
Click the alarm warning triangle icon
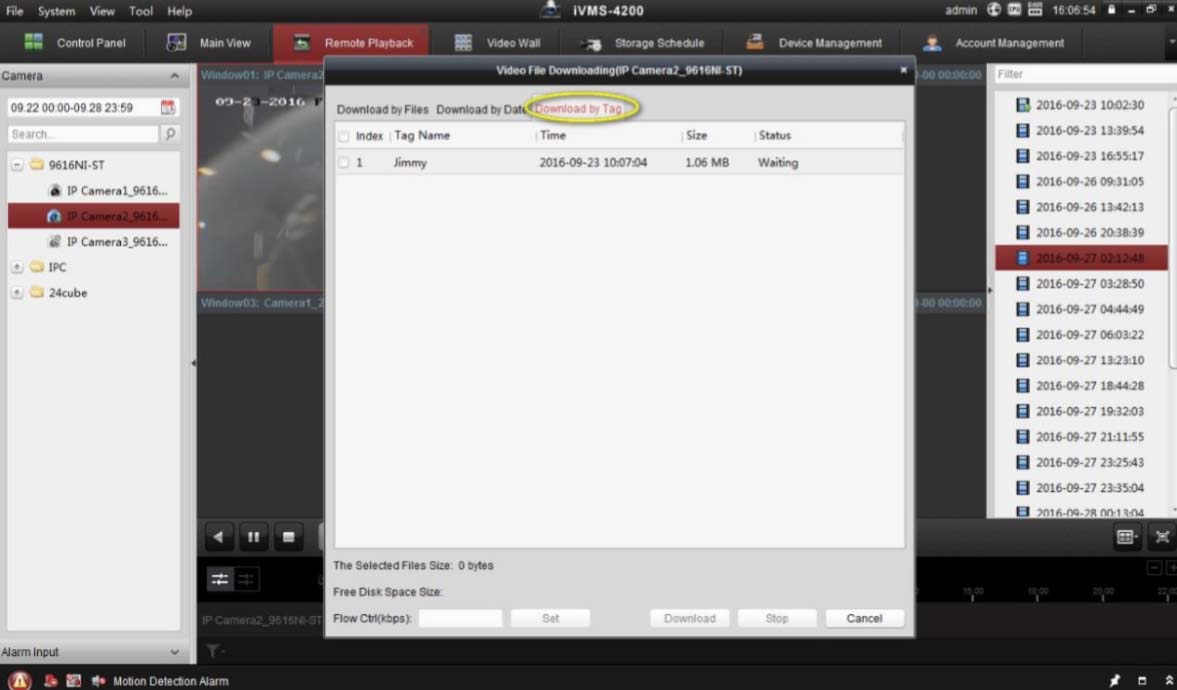click(x=20, y=680)
